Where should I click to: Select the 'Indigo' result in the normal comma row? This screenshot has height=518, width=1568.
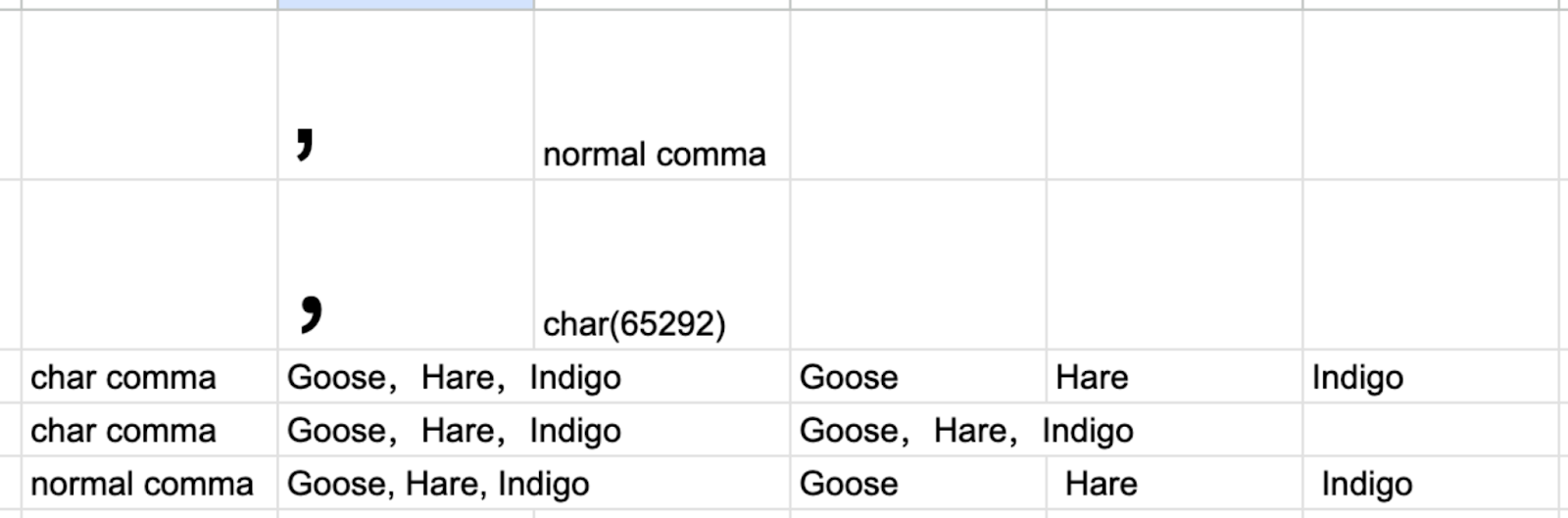(1366, 484)
